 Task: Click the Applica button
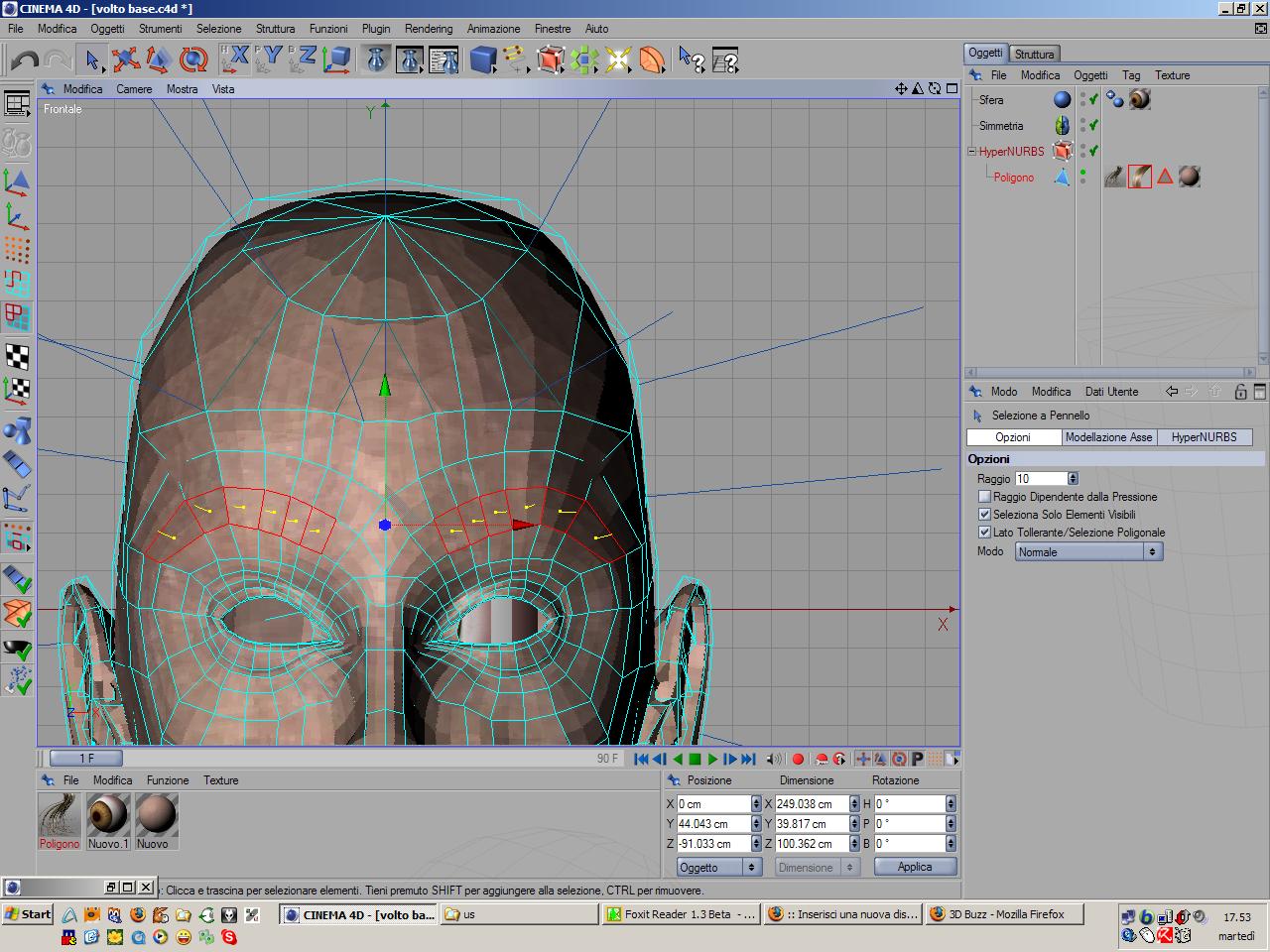(x=914, y=867)
